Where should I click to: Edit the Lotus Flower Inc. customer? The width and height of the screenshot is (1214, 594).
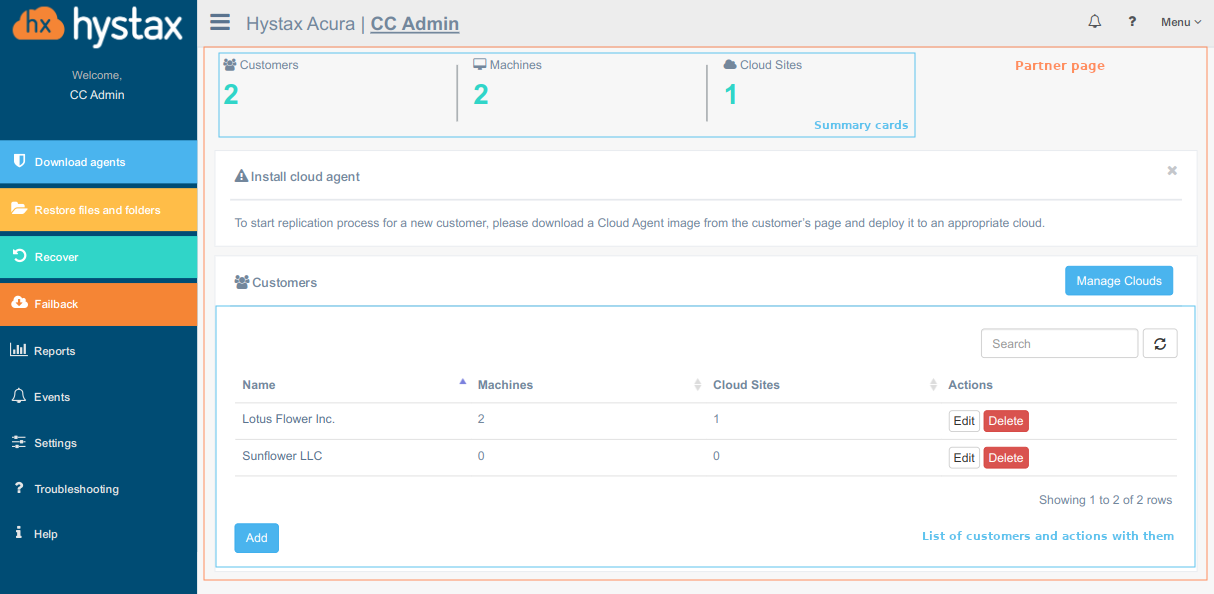964,421
